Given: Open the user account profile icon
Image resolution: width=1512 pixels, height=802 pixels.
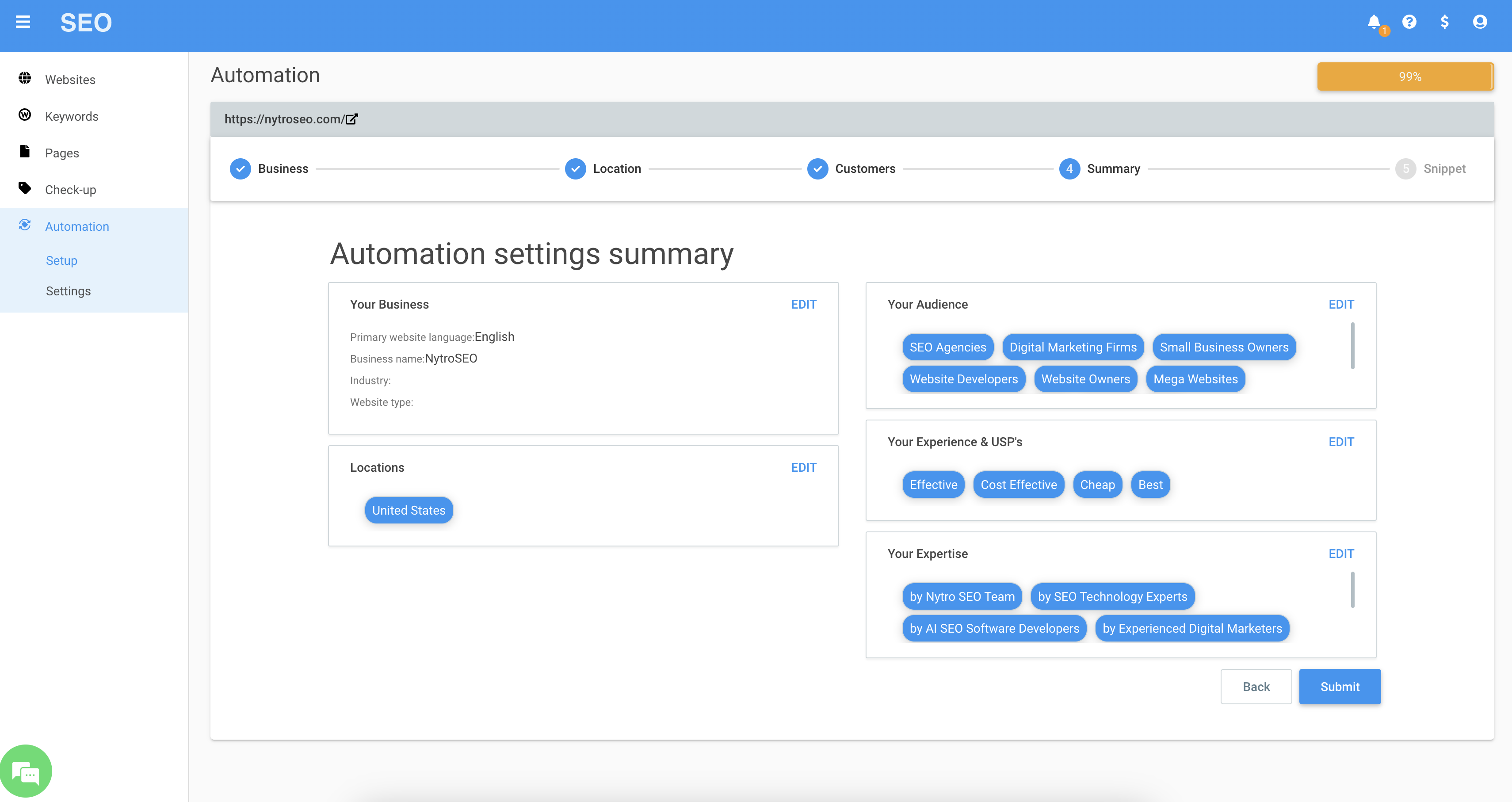Looking at the screenshot, I should (x=1480, y=22).
